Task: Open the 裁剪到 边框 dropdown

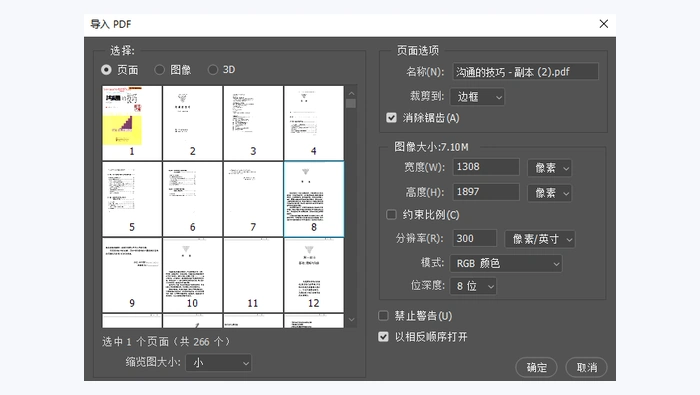Action: point(477,96)
